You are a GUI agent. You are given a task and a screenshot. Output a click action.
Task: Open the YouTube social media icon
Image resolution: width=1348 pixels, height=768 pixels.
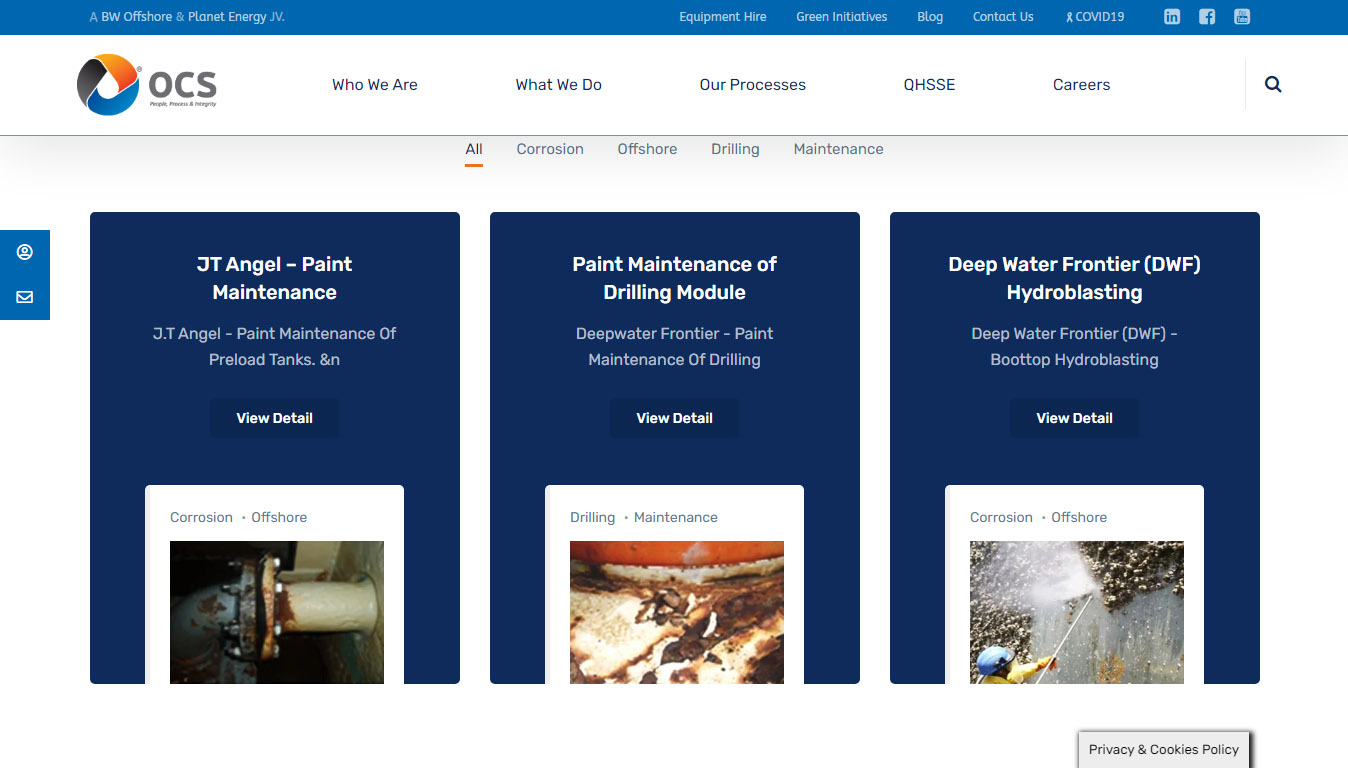click(1242, 16)
